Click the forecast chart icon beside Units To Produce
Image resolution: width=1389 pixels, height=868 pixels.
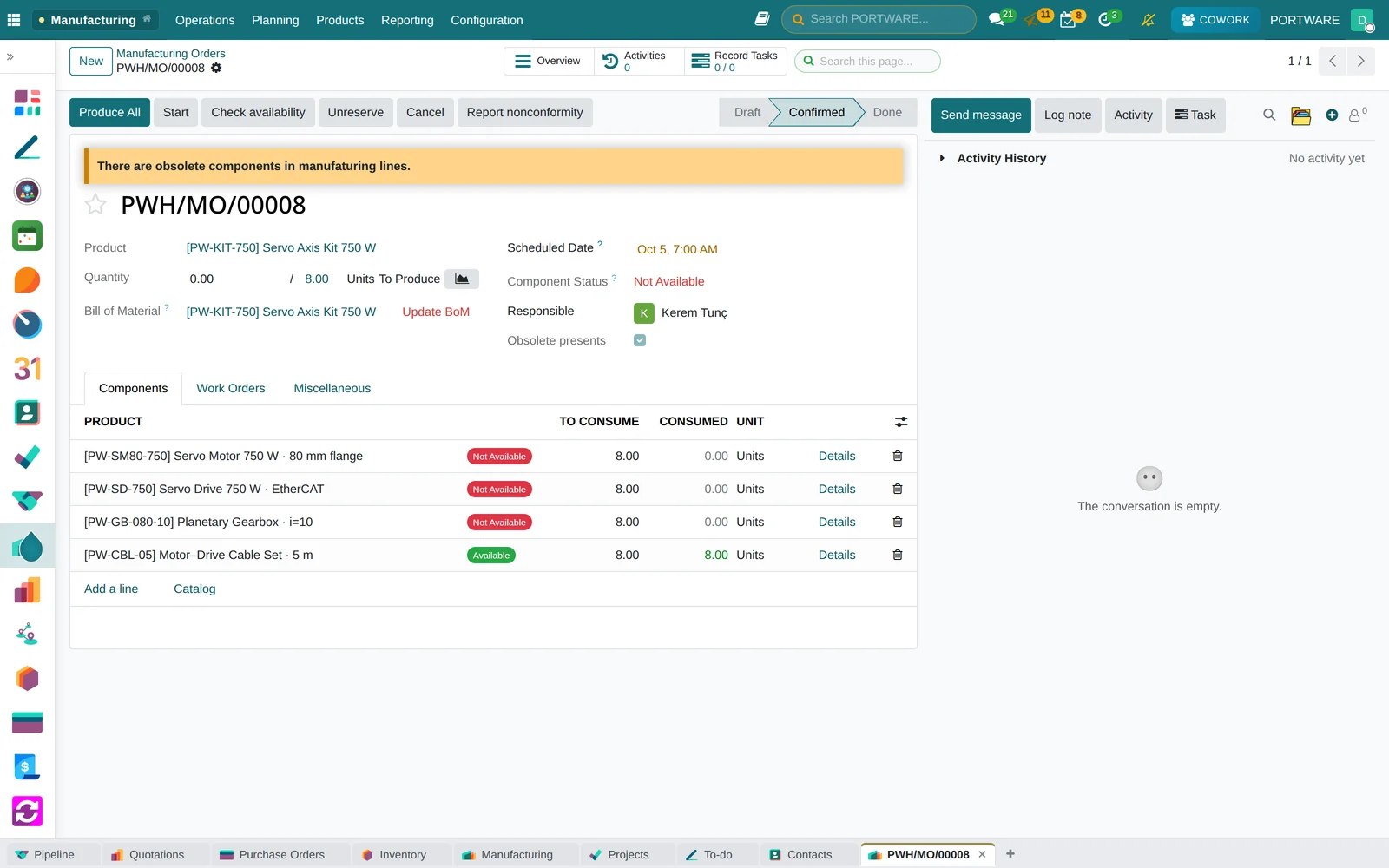click(462, 279)
